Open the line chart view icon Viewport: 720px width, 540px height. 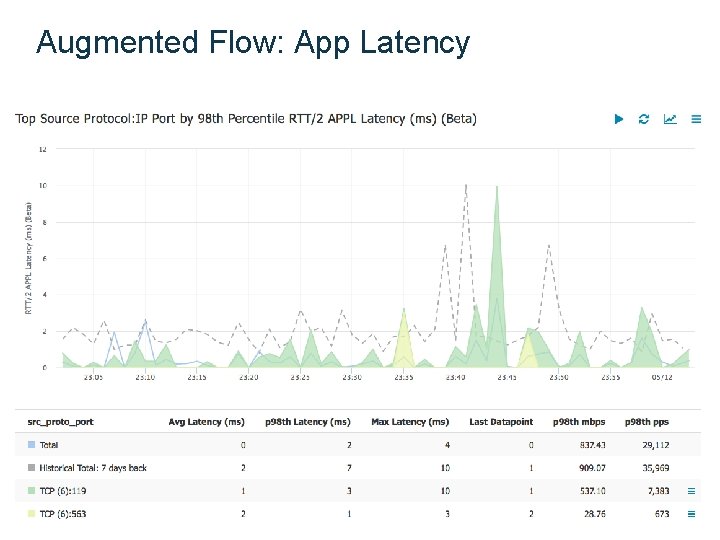670,119
